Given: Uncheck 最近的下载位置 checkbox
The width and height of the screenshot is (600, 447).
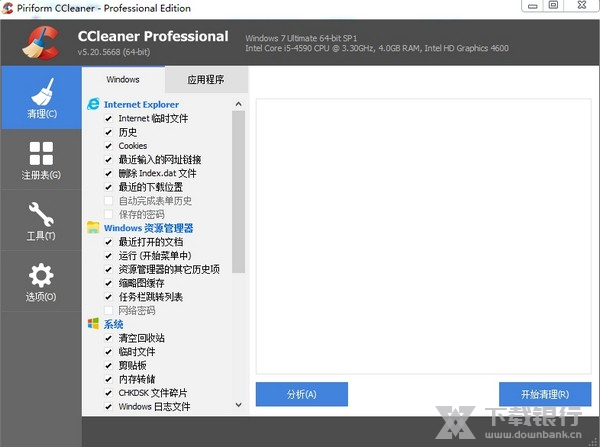Looking at the screenshot, I should click(108, 187).
